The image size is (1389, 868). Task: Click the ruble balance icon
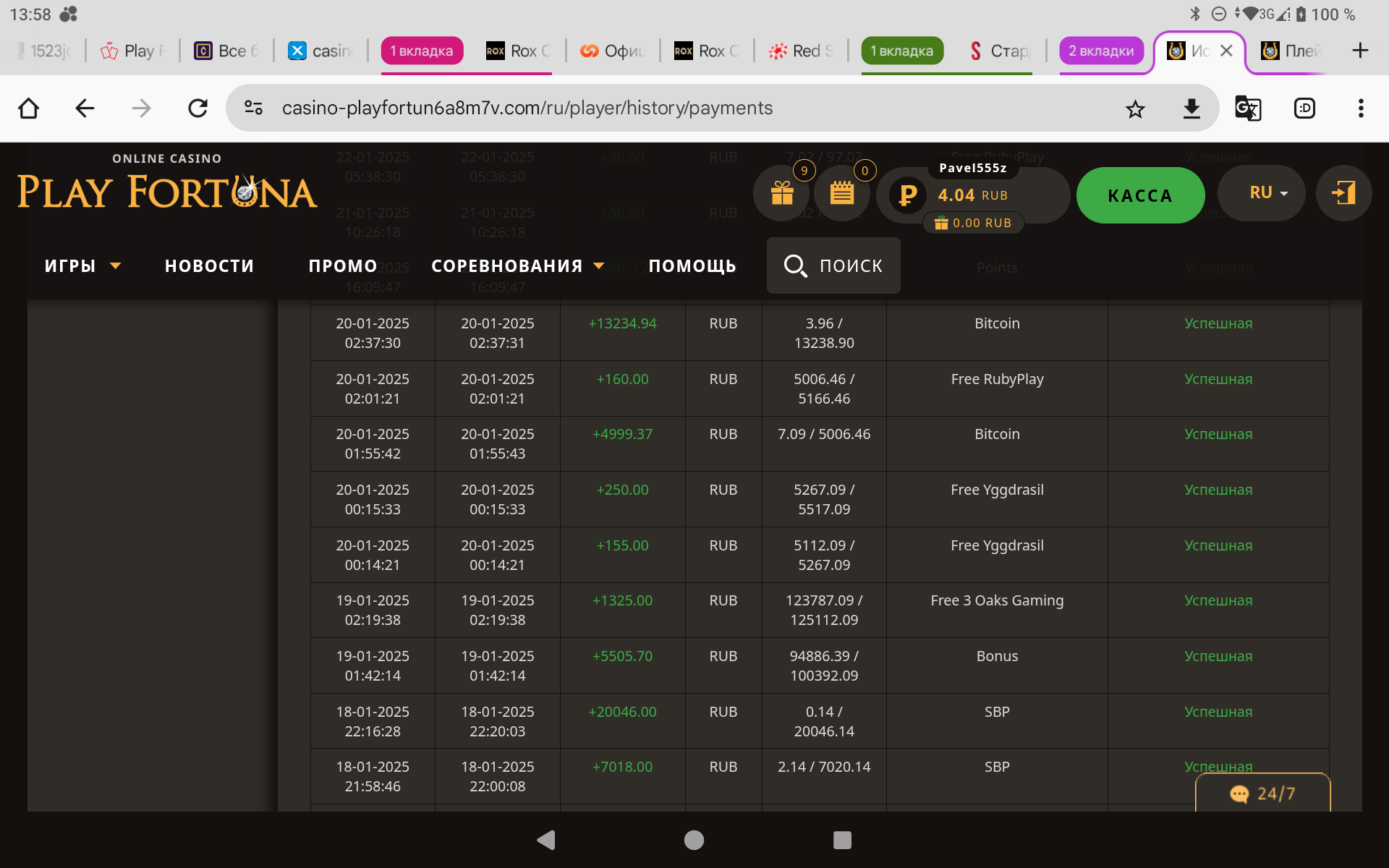point(907,195)
